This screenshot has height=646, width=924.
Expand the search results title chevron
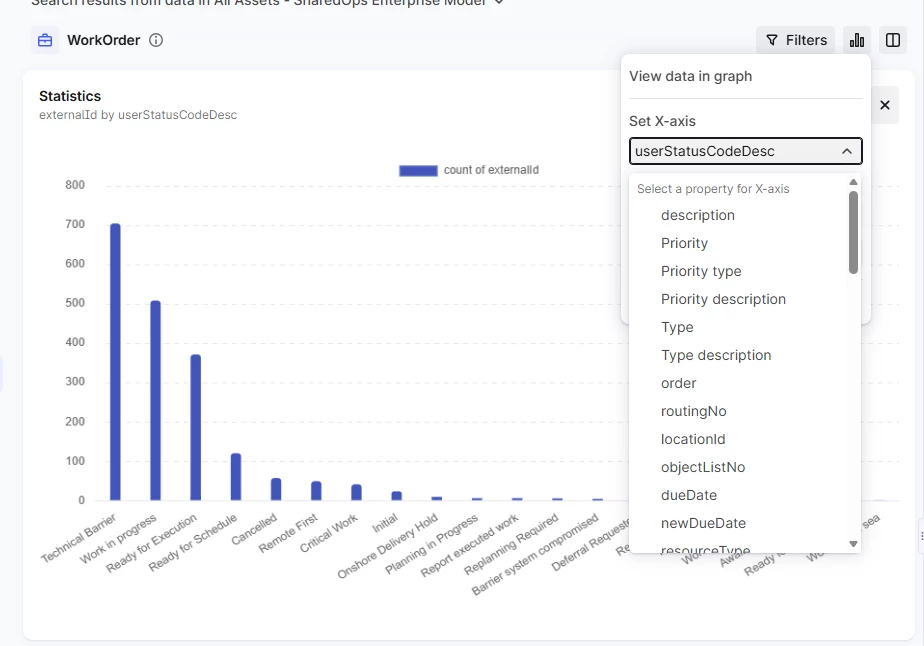click(499, 3)
